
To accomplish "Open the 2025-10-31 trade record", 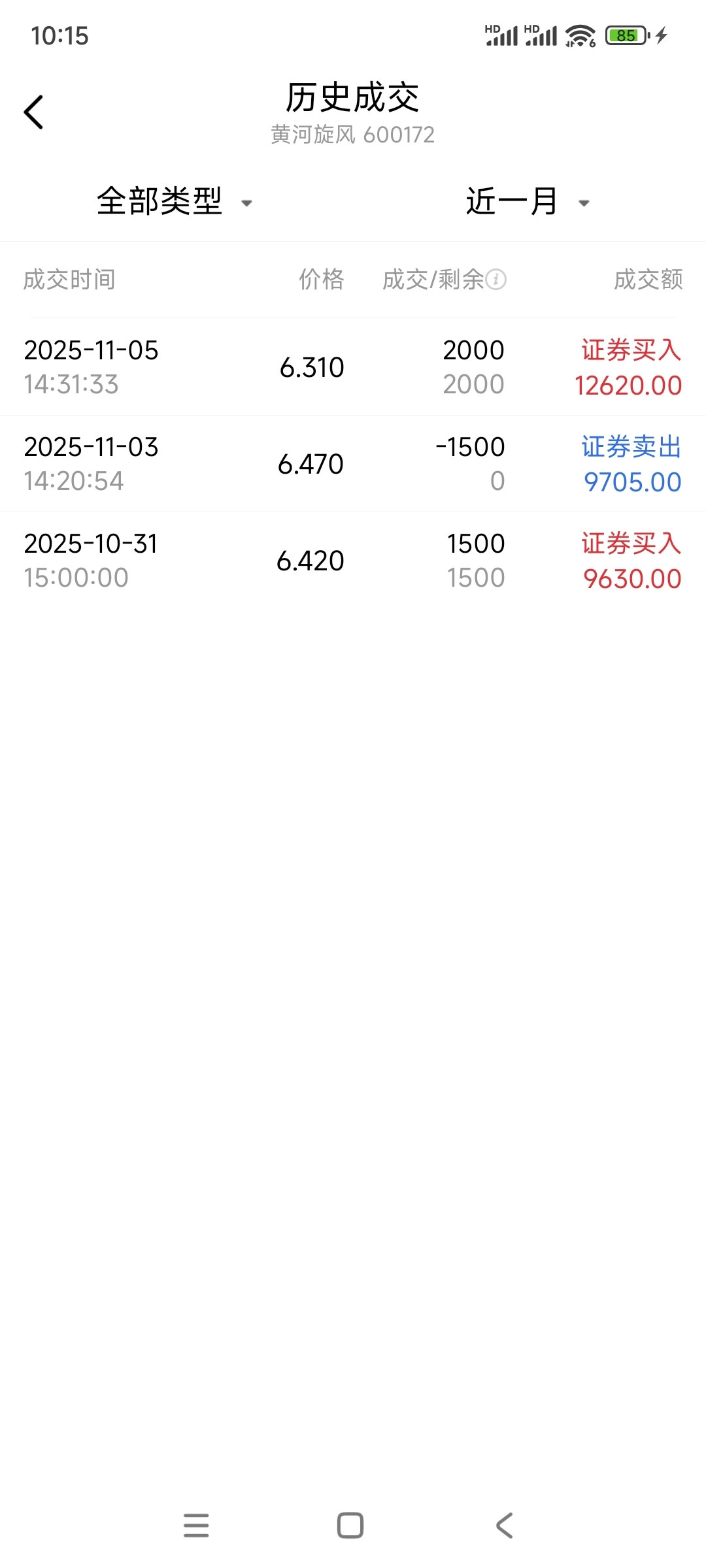I will [x=353, y=561].
